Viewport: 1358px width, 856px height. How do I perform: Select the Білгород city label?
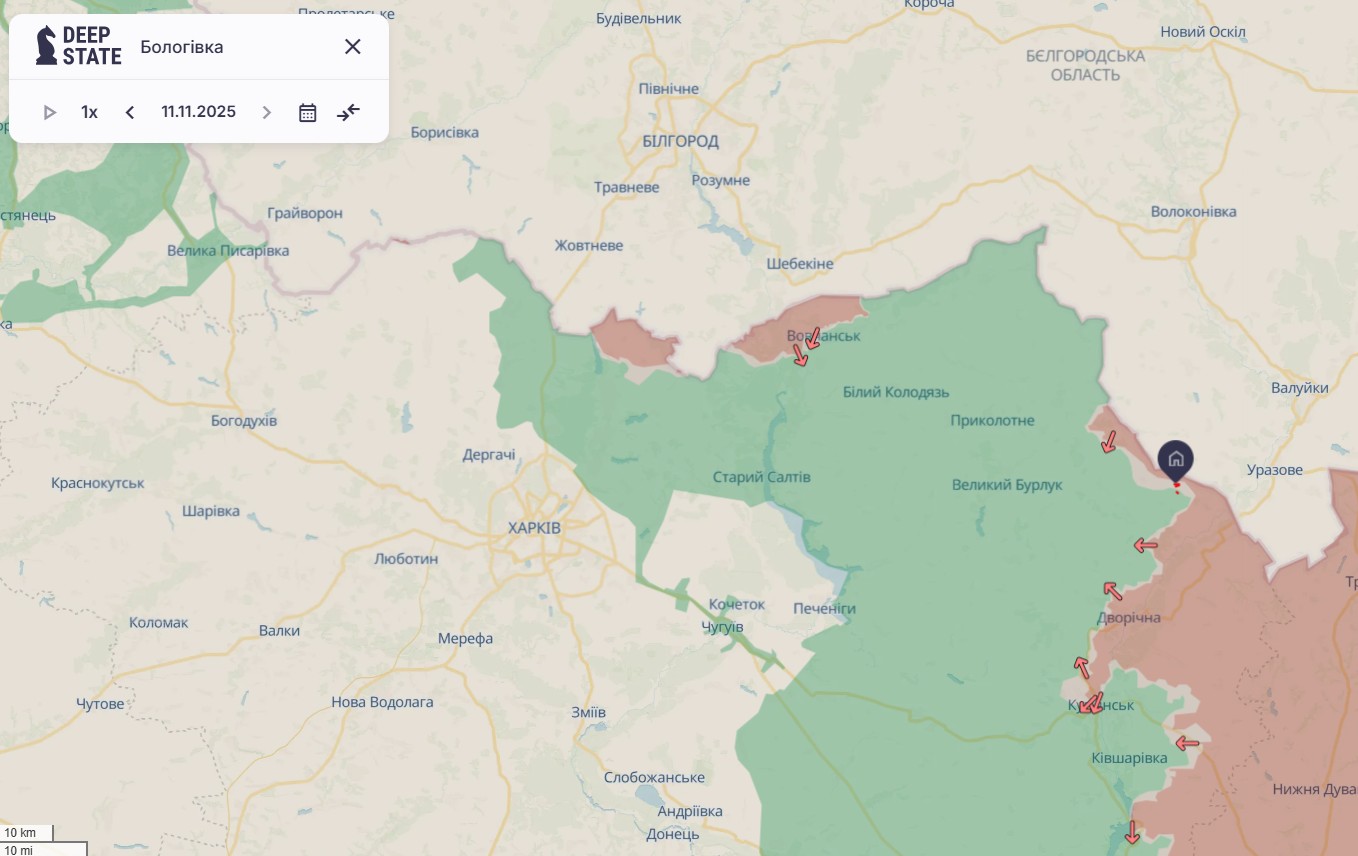click(x=680, y=141)
